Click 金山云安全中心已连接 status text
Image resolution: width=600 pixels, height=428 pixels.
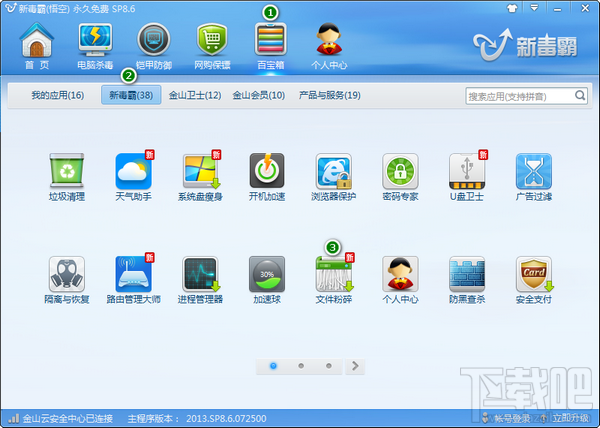click(x=68, y=418)
